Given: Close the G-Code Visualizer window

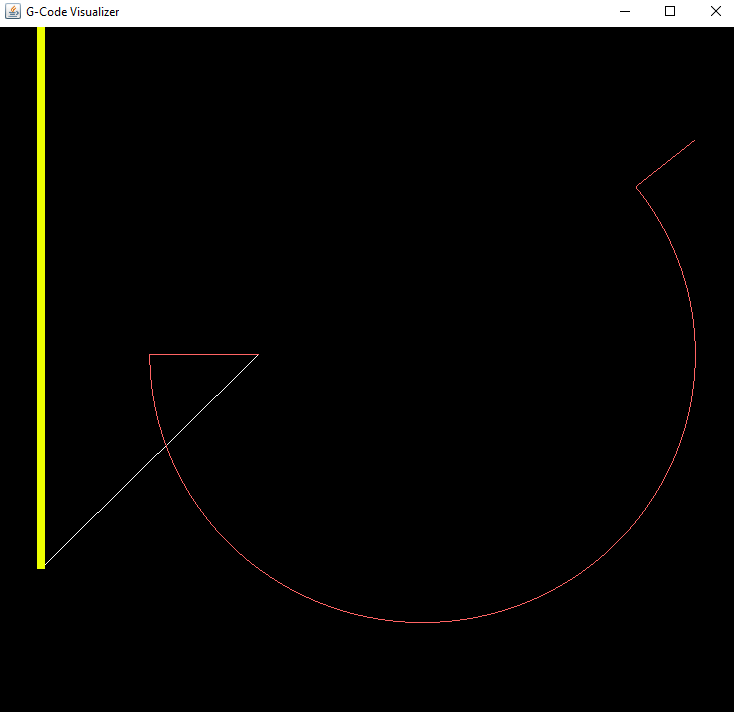Looking at the screenshot, I should [715, 12].
